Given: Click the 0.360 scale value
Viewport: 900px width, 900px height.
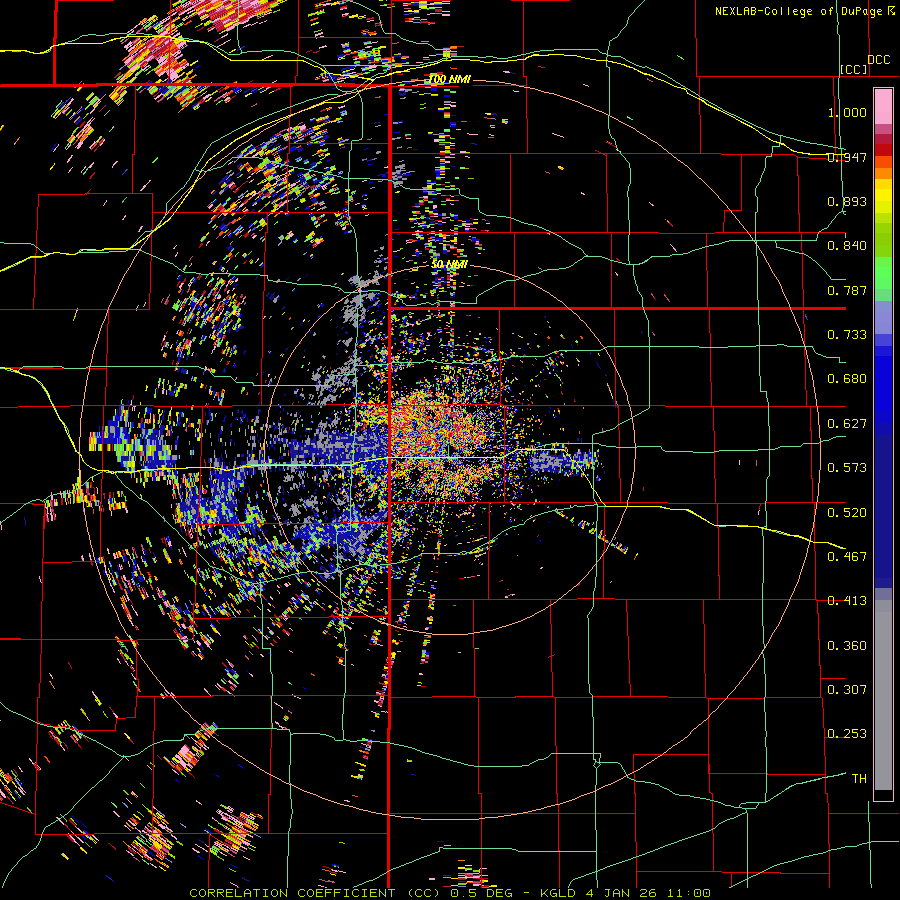Looking at the screenshot, I should click(847, 646).
